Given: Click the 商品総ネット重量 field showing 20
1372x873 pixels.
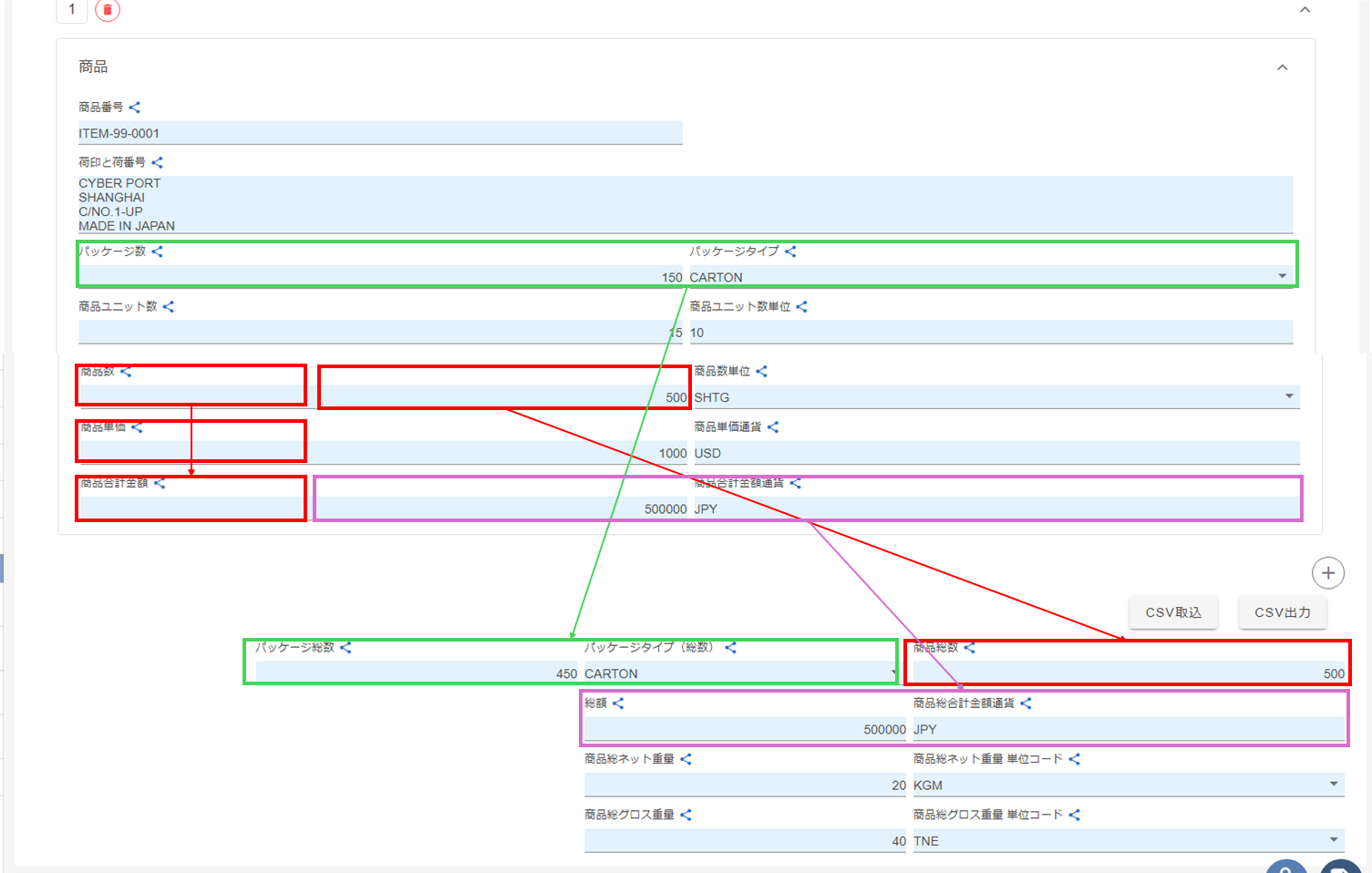Looking at the screenshot, I should pyautogui.click(x=744, y=785).
